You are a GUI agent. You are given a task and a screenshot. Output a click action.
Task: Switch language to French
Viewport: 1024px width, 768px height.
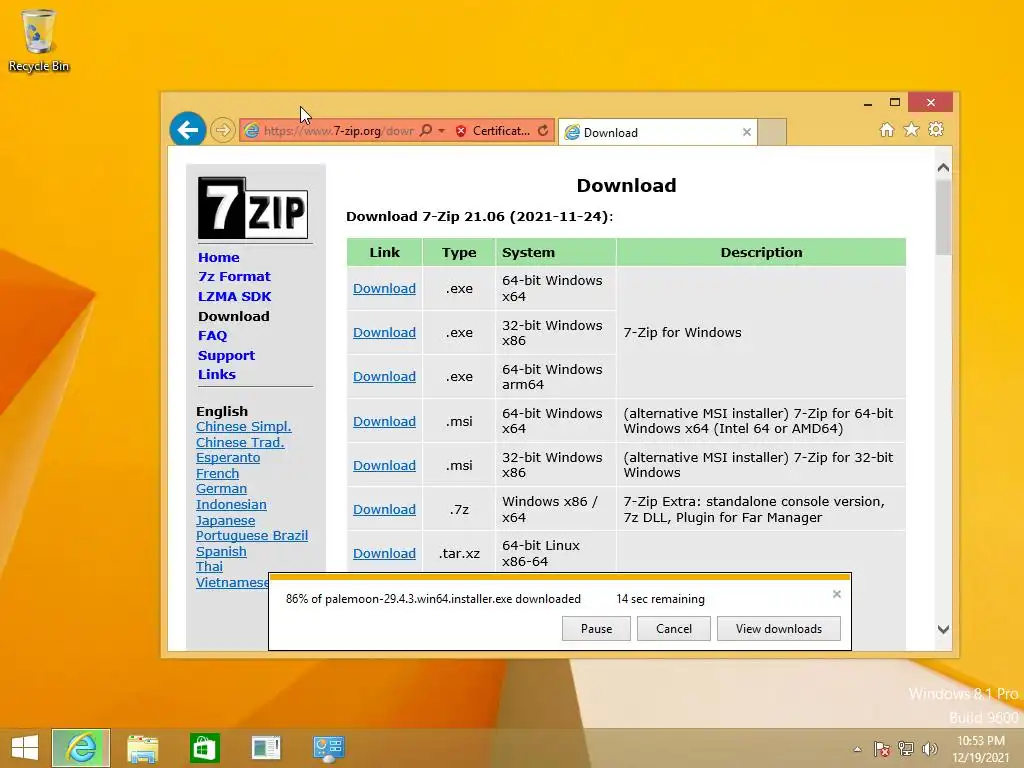click(x=217, y=473)
